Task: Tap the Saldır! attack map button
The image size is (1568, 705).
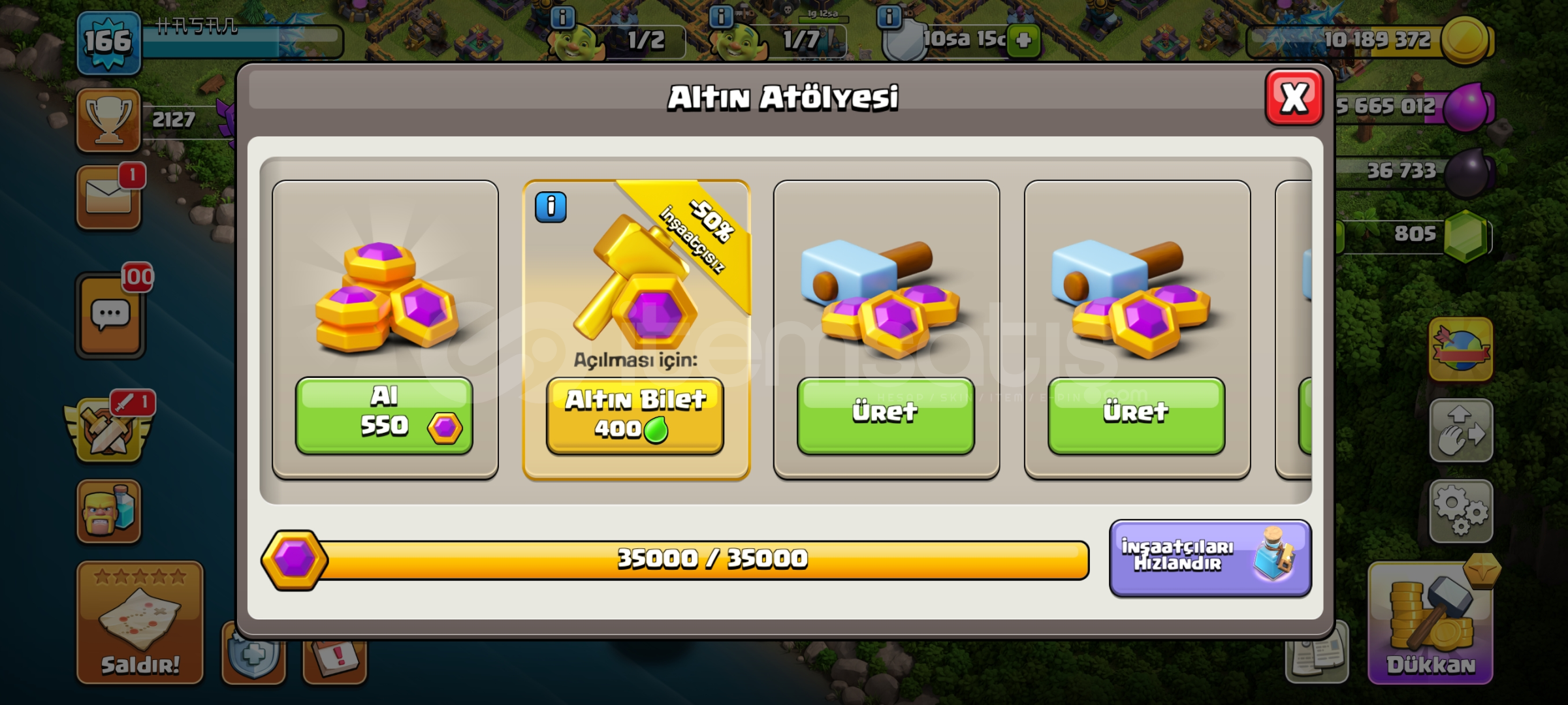Action: coord(140,623)
